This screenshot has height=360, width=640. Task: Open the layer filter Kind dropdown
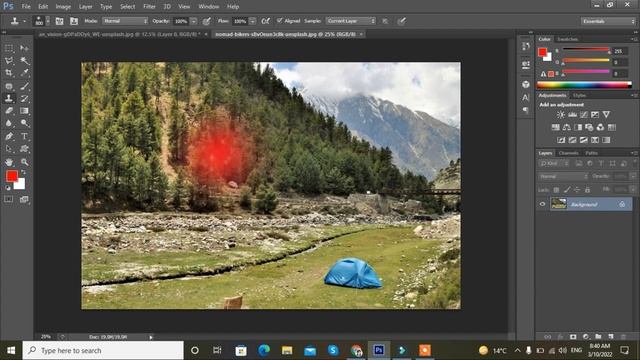click(554, 164)
